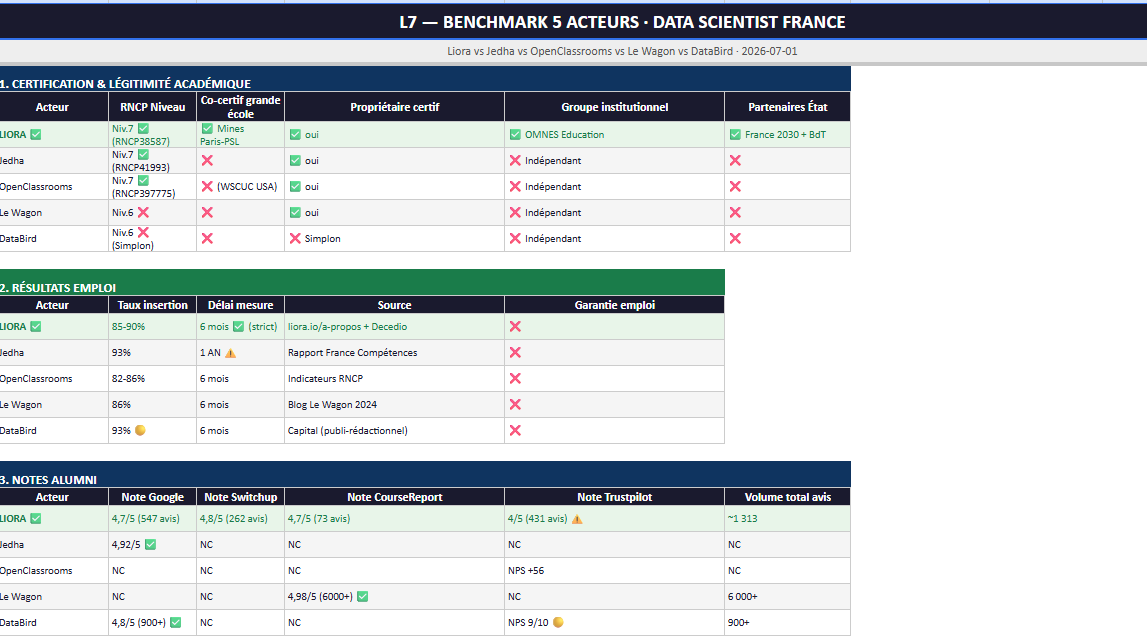
Task: Select the '~1 313' total volume cell
Action: tap(787, 519)
